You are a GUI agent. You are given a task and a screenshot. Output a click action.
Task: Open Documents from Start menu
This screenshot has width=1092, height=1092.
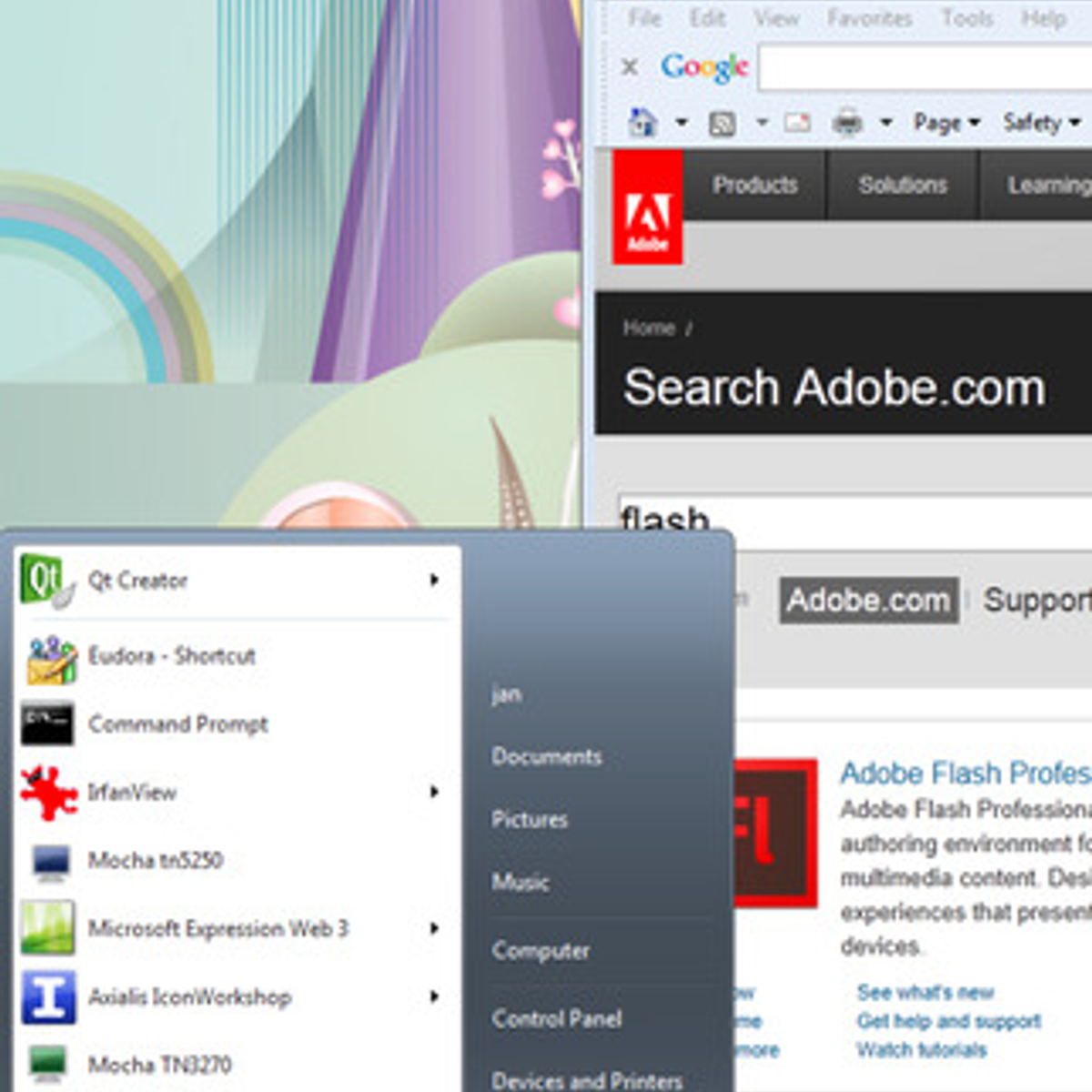tap(547, 757)
